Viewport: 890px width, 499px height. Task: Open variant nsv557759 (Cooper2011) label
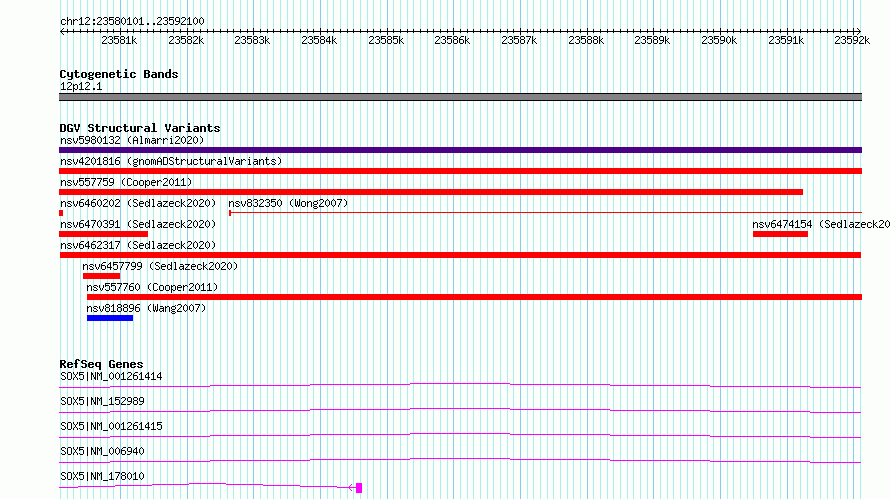click(x=126, y=182)
